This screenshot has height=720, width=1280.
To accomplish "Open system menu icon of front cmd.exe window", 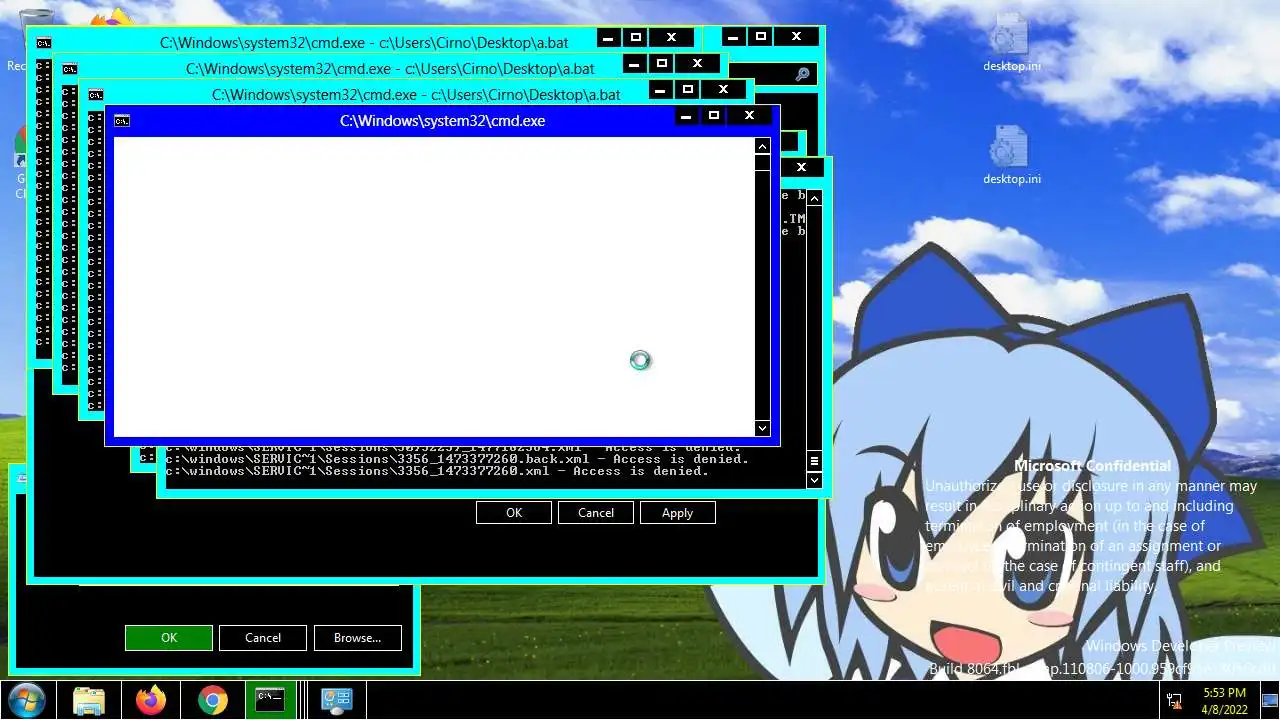I will click(122, 121).
